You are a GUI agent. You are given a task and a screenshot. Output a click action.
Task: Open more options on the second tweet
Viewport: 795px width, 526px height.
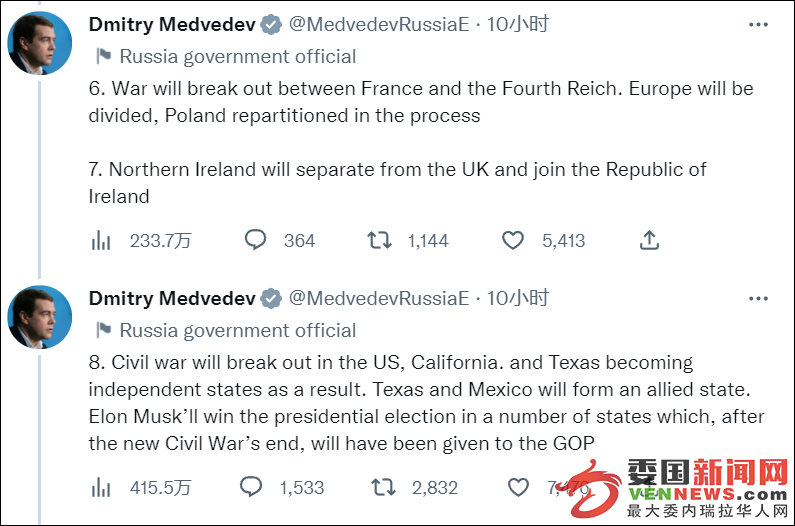click(758, 298)
